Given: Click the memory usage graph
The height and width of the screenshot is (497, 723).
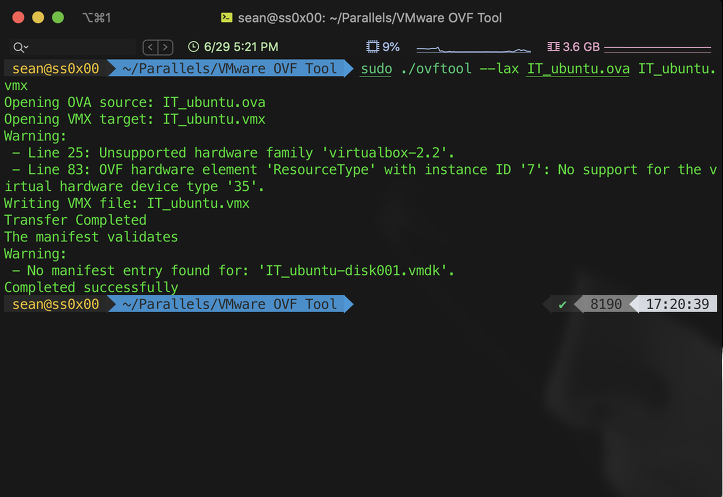Looking at the screenshot, I should 658,48.
